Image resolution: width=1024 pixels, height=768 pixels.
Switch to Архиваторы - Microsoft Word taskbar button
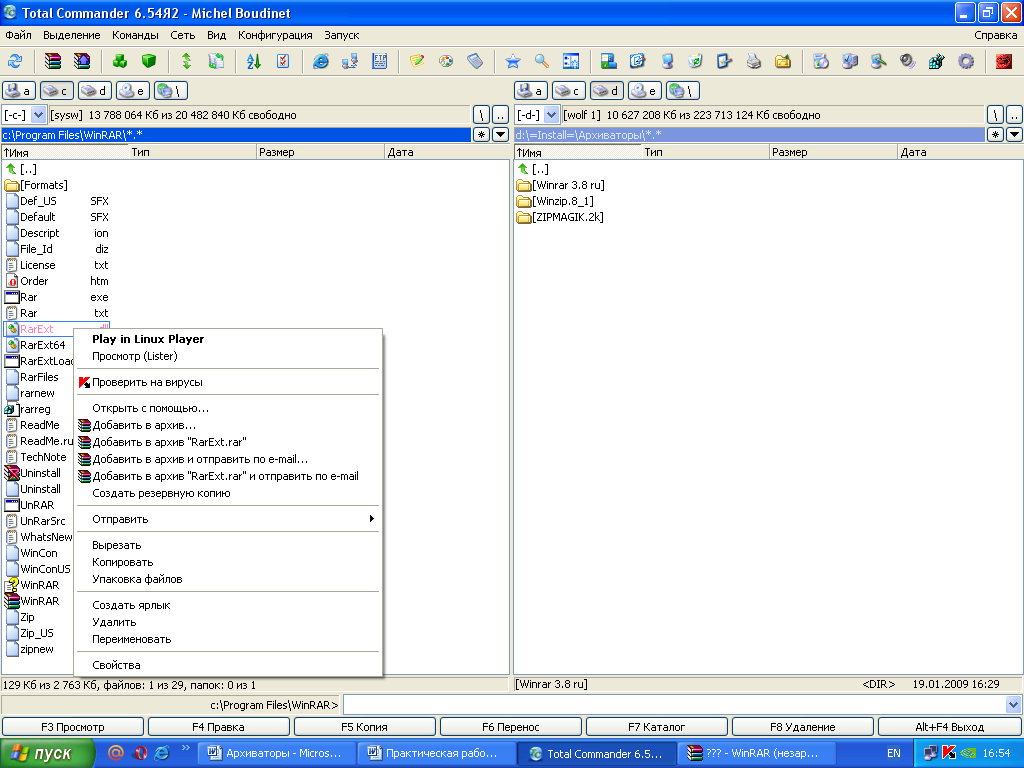pos(278,753)
